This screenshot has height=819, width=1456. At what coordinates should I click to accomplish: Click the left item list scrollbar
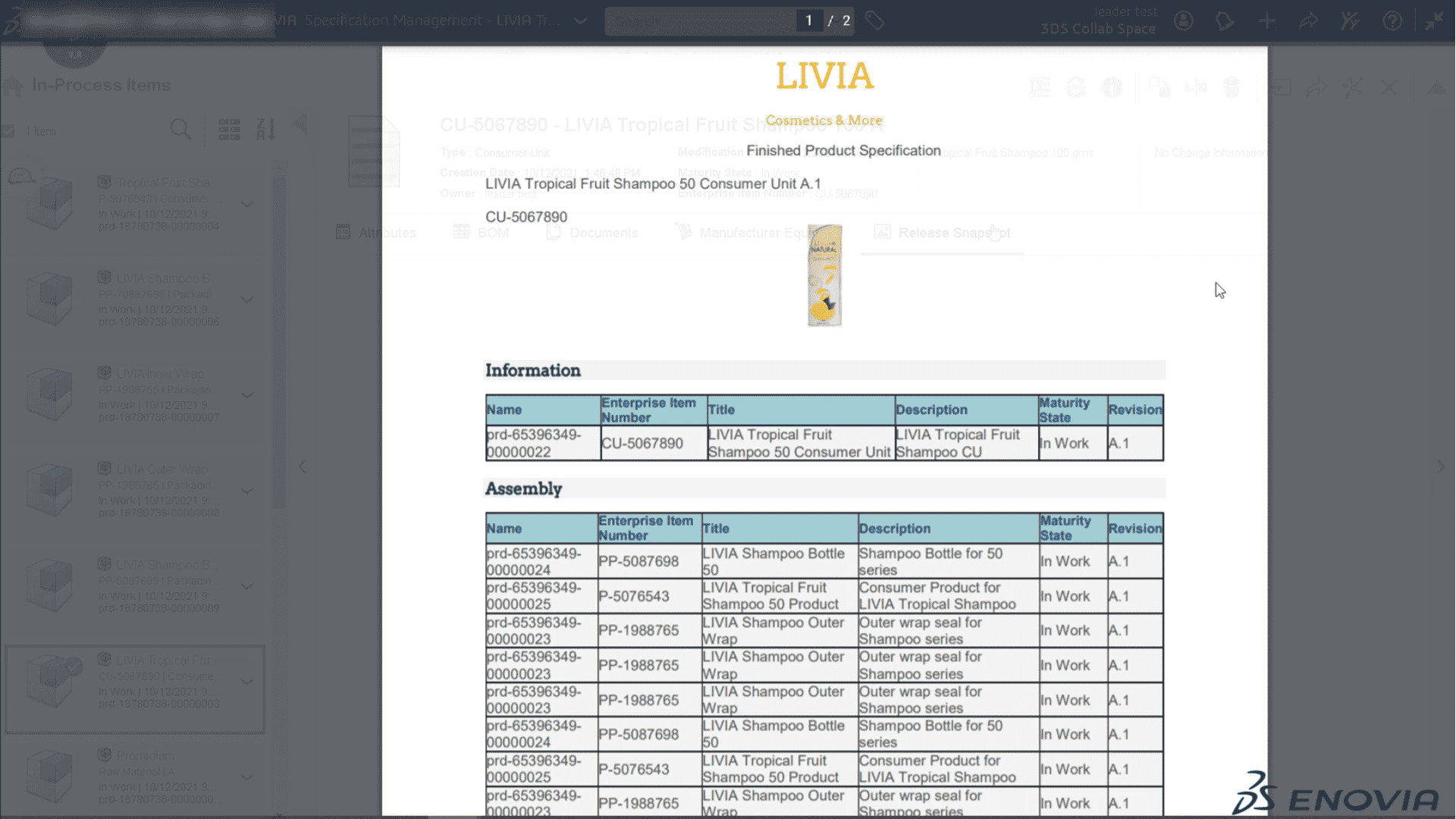[x=279, y=341]
